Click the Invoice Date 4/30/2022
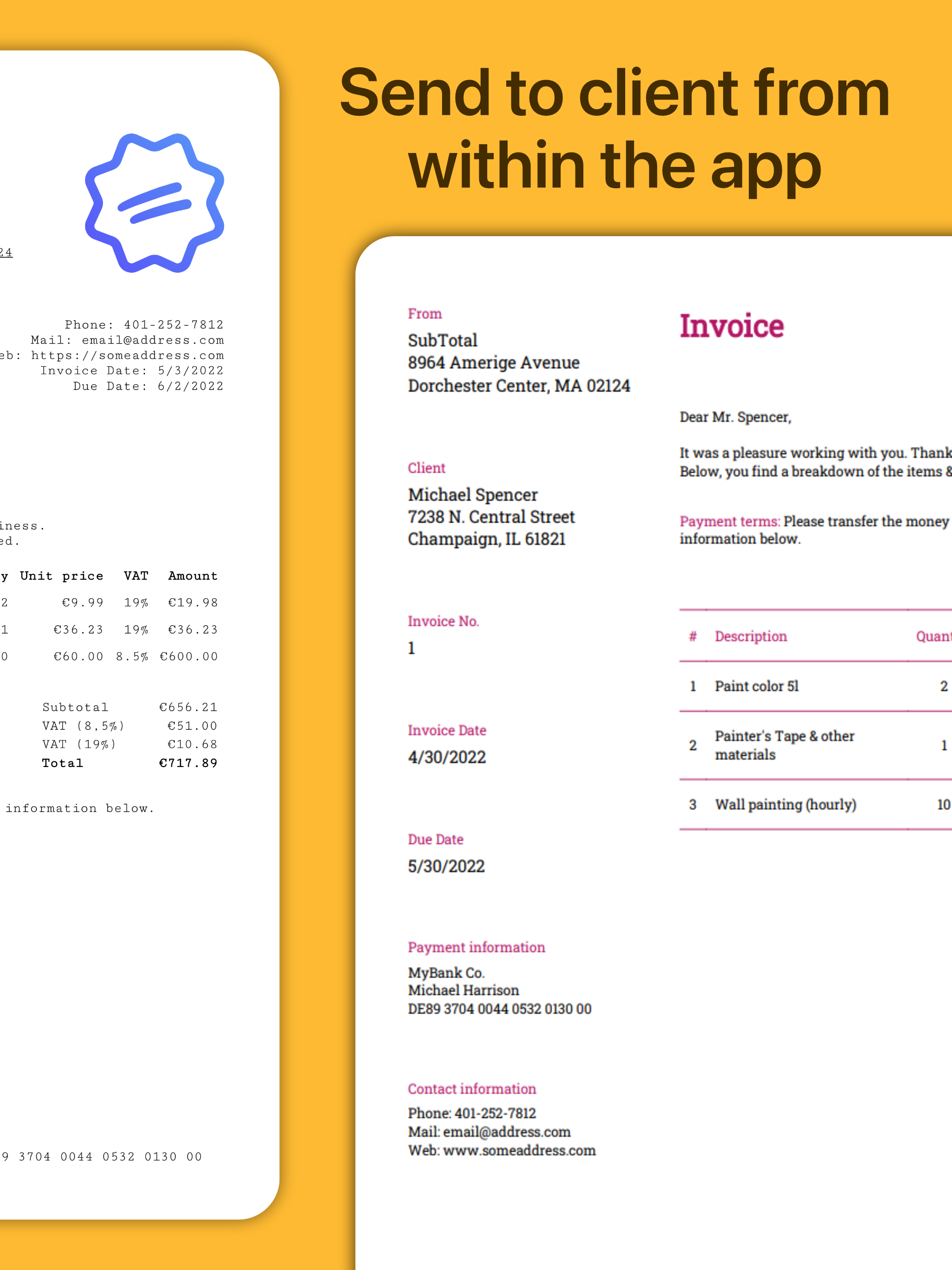 click(x=447, y=757)
